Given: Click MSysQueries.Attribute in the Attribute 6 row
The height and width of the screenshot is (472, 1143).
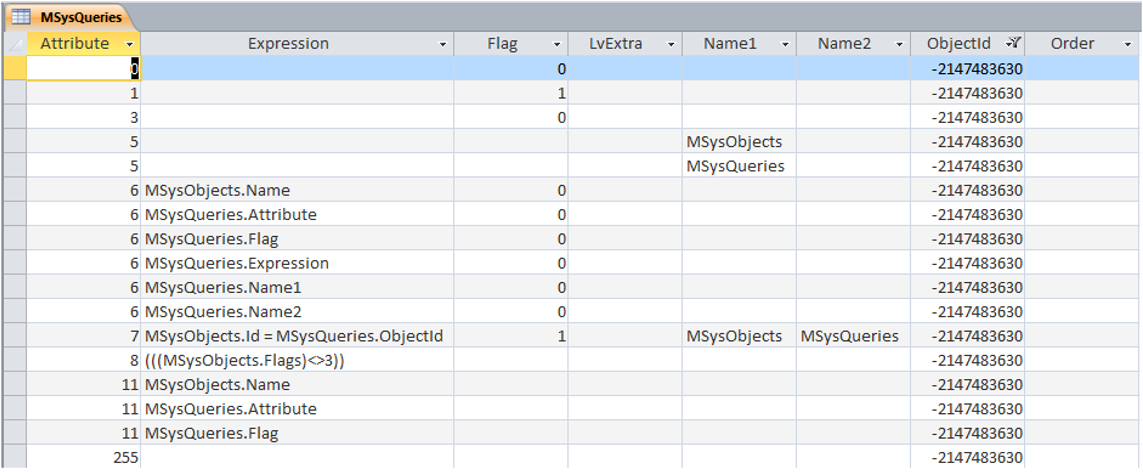Looking at the screenshot, I should click(x=297, y=215).
